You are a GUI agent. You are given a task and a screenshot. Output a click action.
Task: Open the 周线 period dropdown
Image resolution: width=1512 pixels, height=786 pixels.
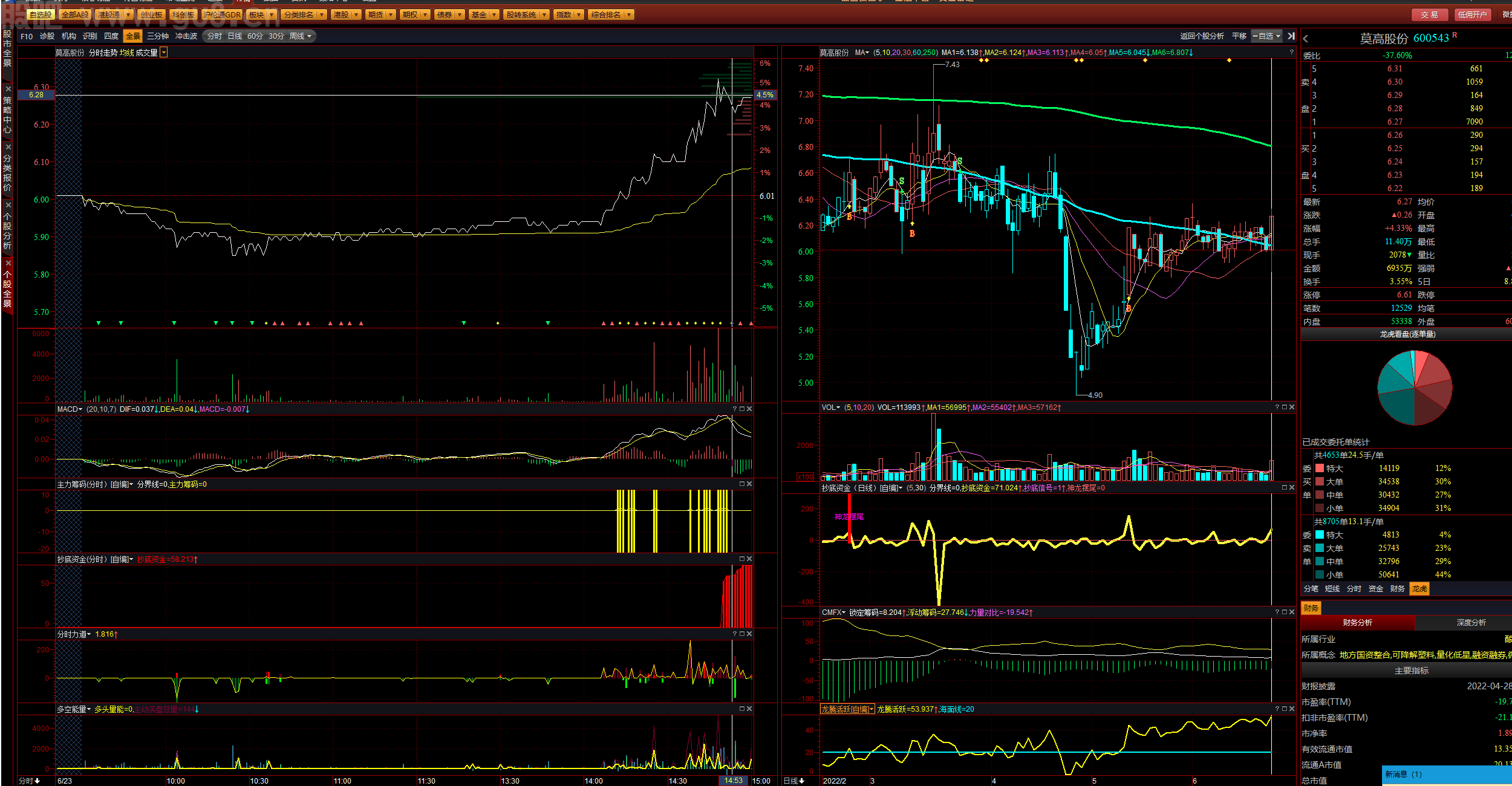tap(301, 36)
